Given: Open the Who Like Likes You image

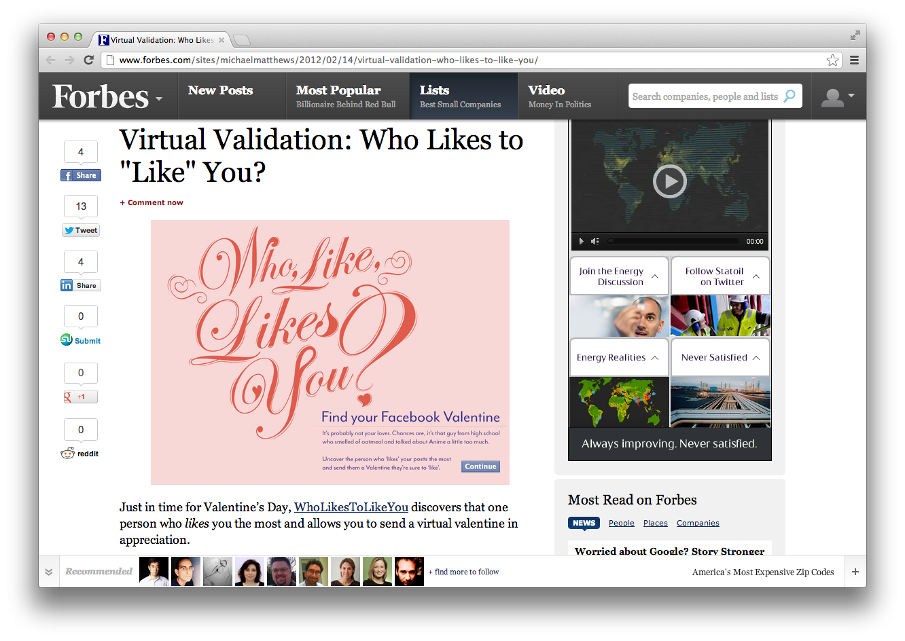Looking at the screenshot, I should (x=330, y=352).
